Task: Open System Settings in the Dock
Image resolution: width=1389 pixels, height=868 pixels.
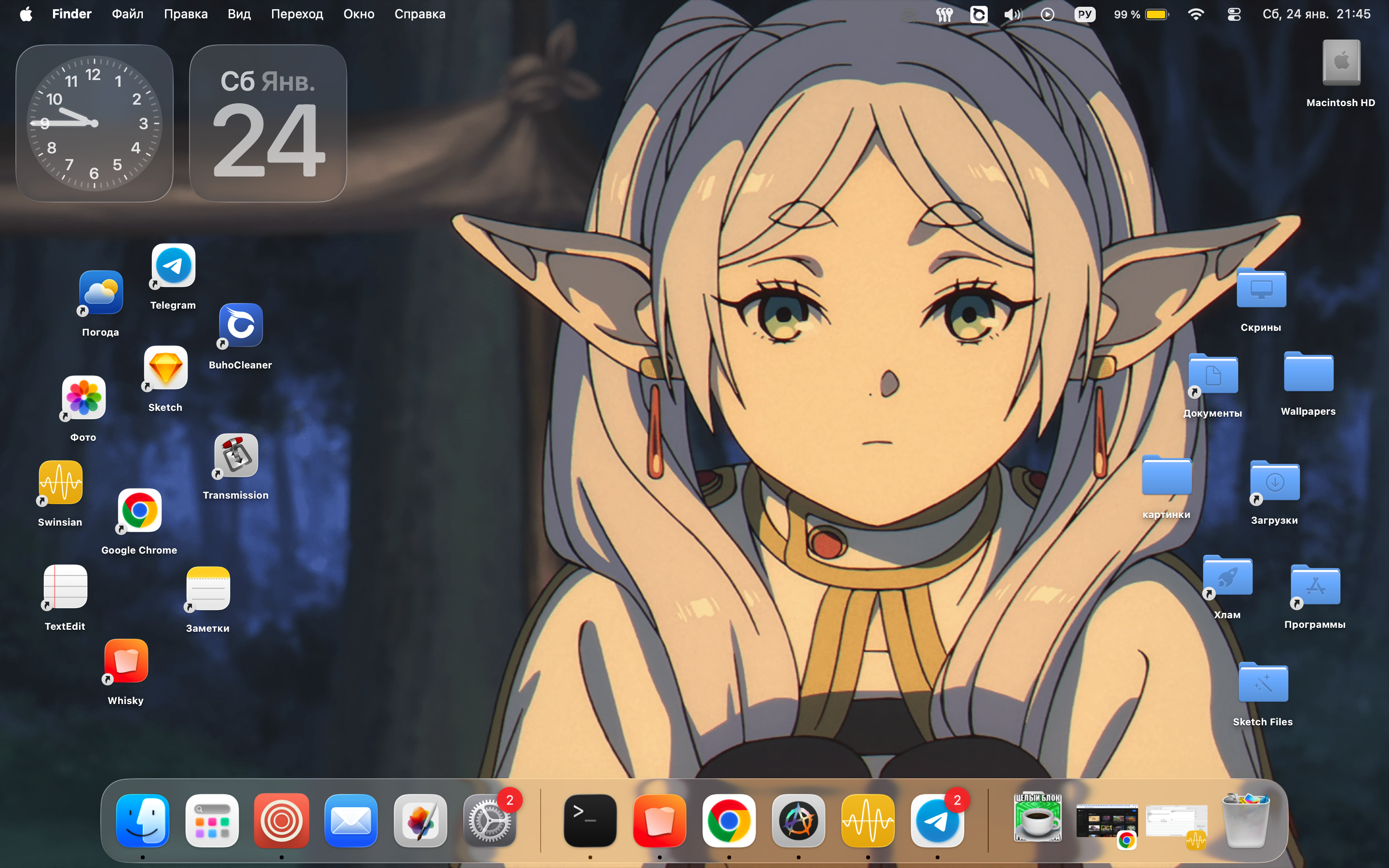Action: coord(489,821)
